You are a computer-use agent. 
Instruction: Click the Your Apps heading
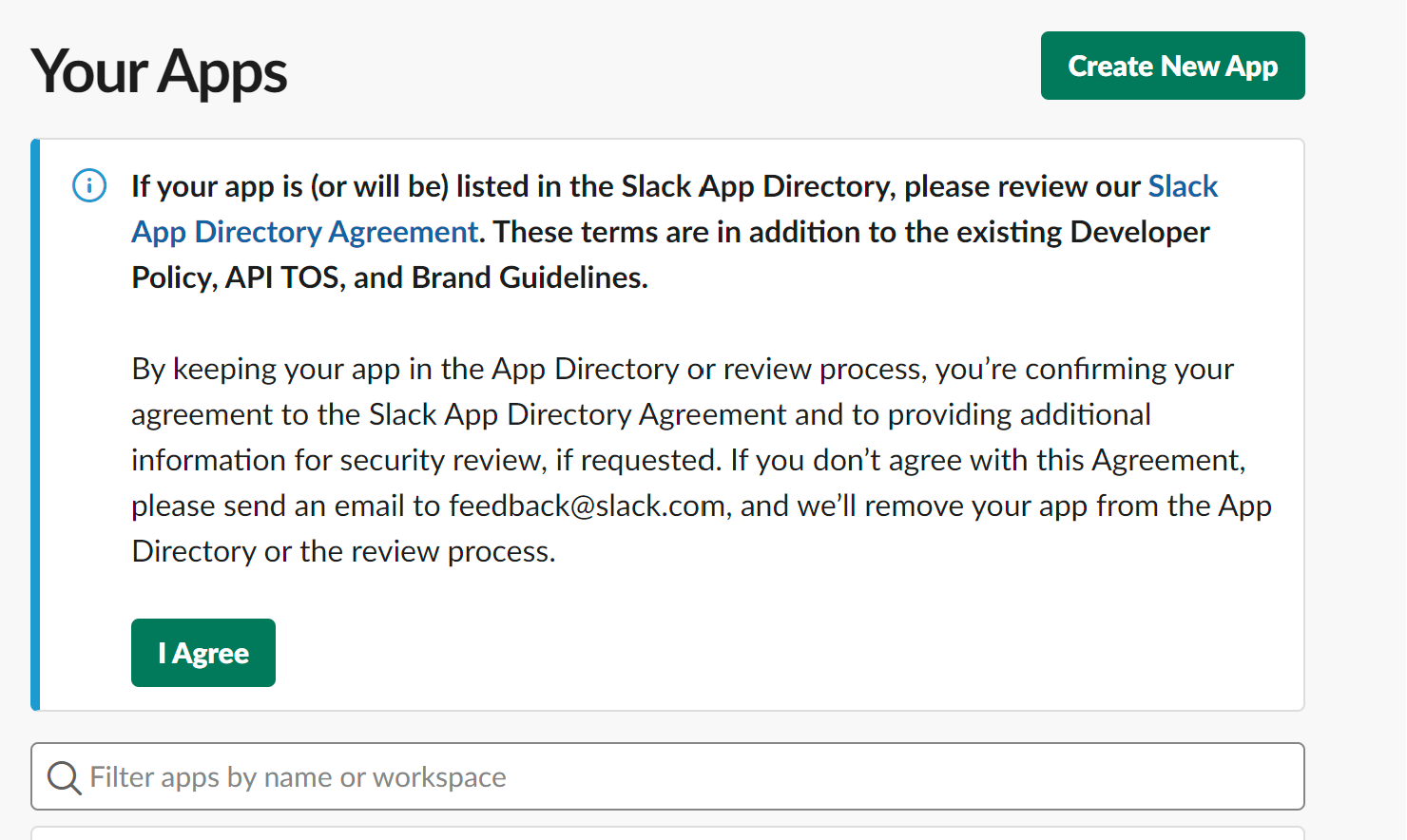click(159, 72)
